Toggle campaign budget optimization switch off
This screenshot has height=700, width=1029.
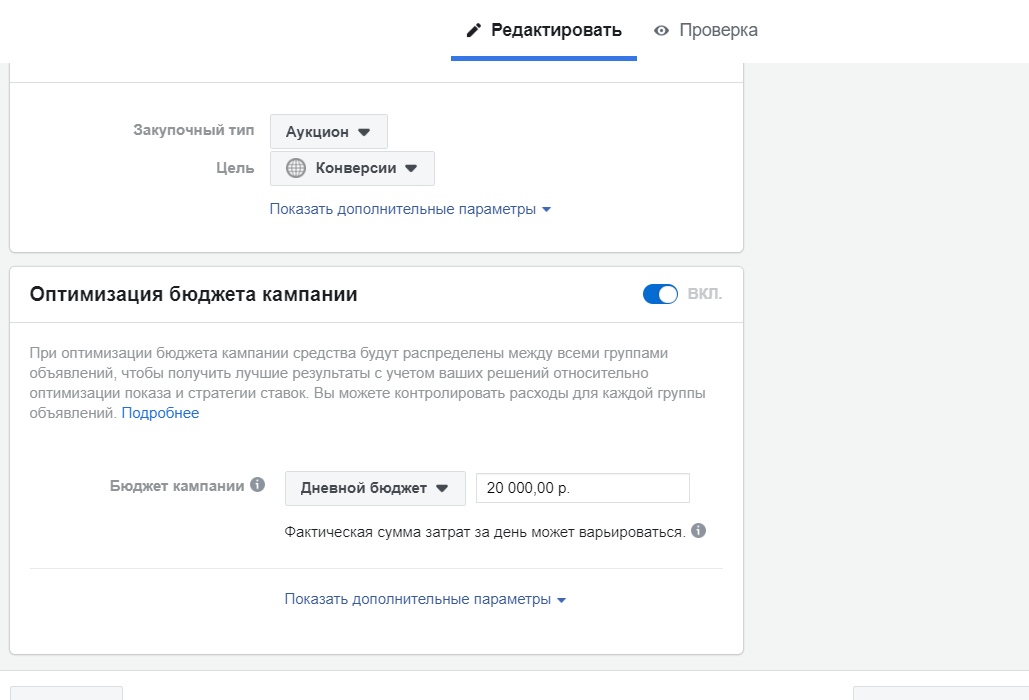coord(660,294)
